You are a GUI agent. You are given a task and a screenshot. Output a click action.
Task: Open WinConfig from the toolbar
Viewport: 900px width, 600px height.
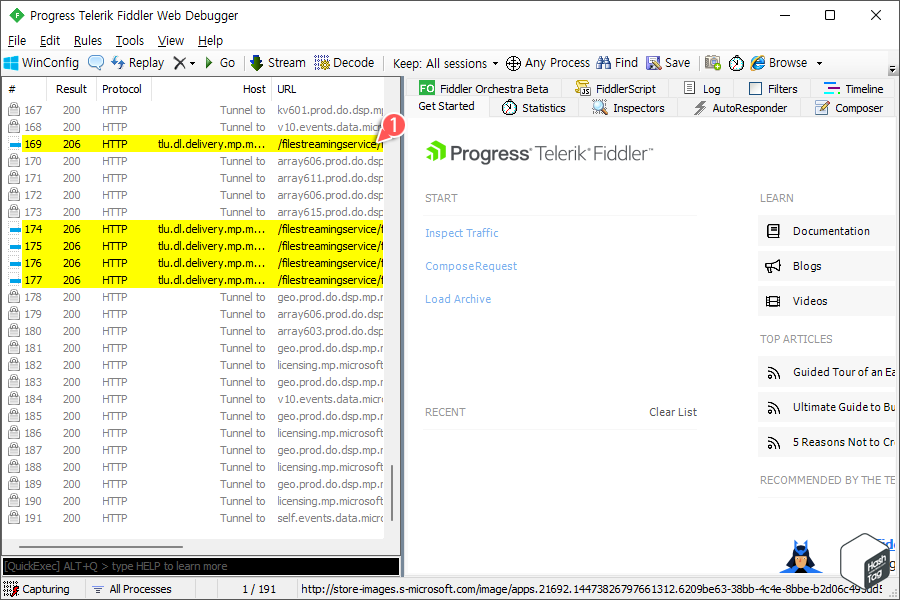41,63
